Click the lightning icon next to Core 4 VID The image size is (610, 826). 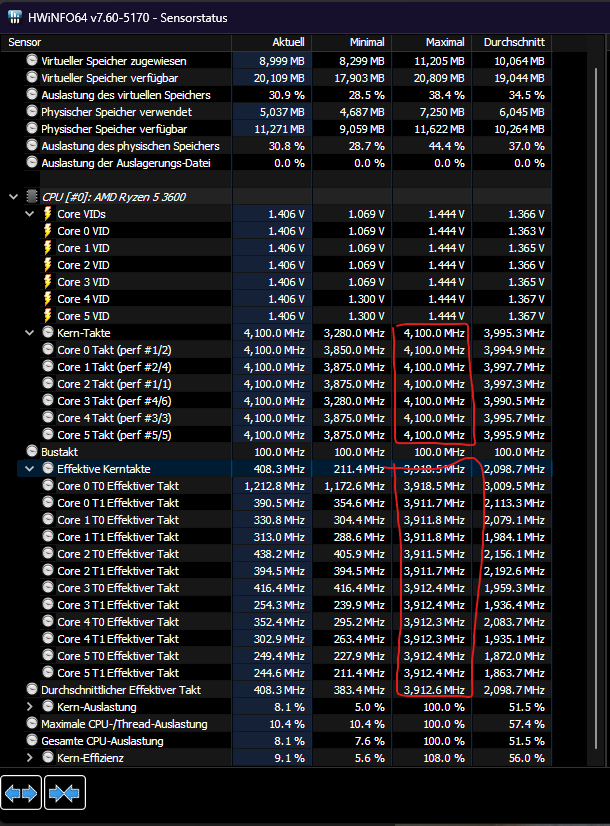click(x=47, y=298)
